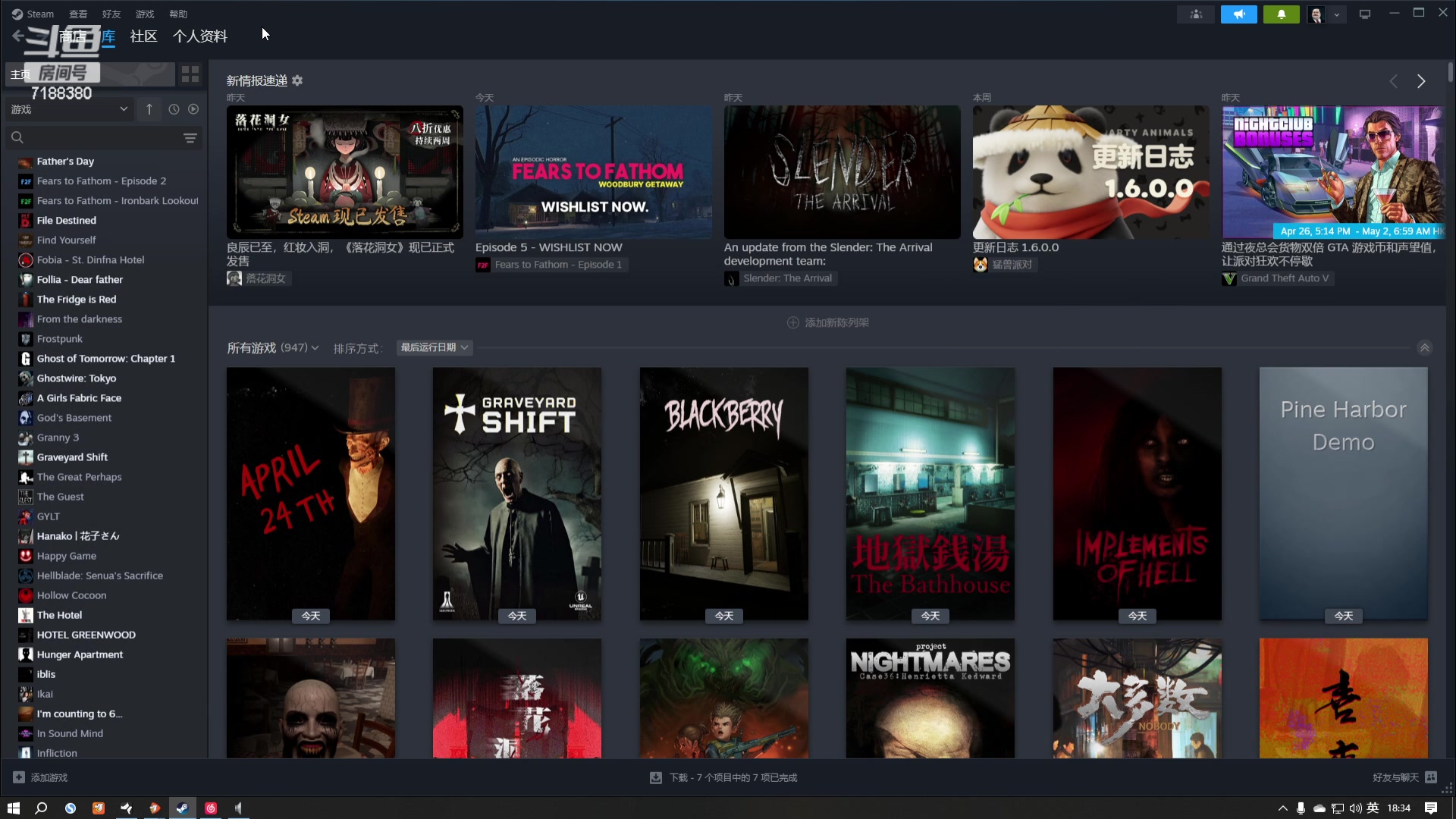The image size is (1456, 819).
Task: Click the Steam taskbar icon
Action: click(x=182, y=808)
